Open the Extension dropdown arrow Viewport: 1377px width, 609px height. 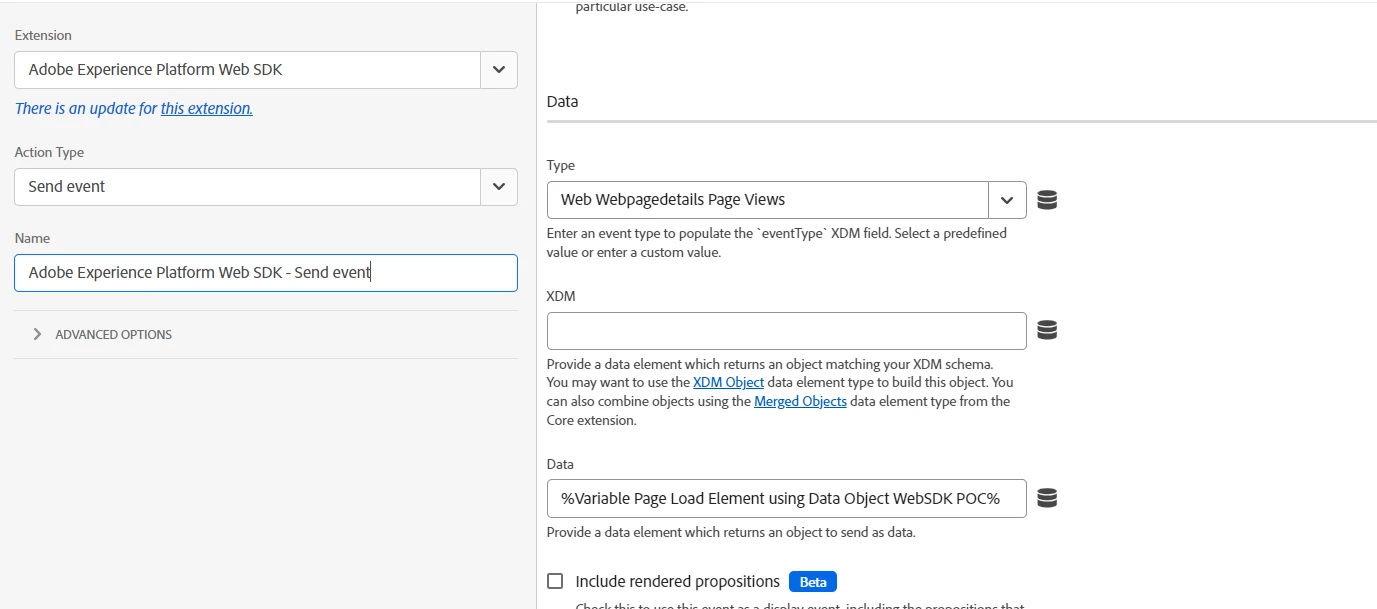coord(499,70)
